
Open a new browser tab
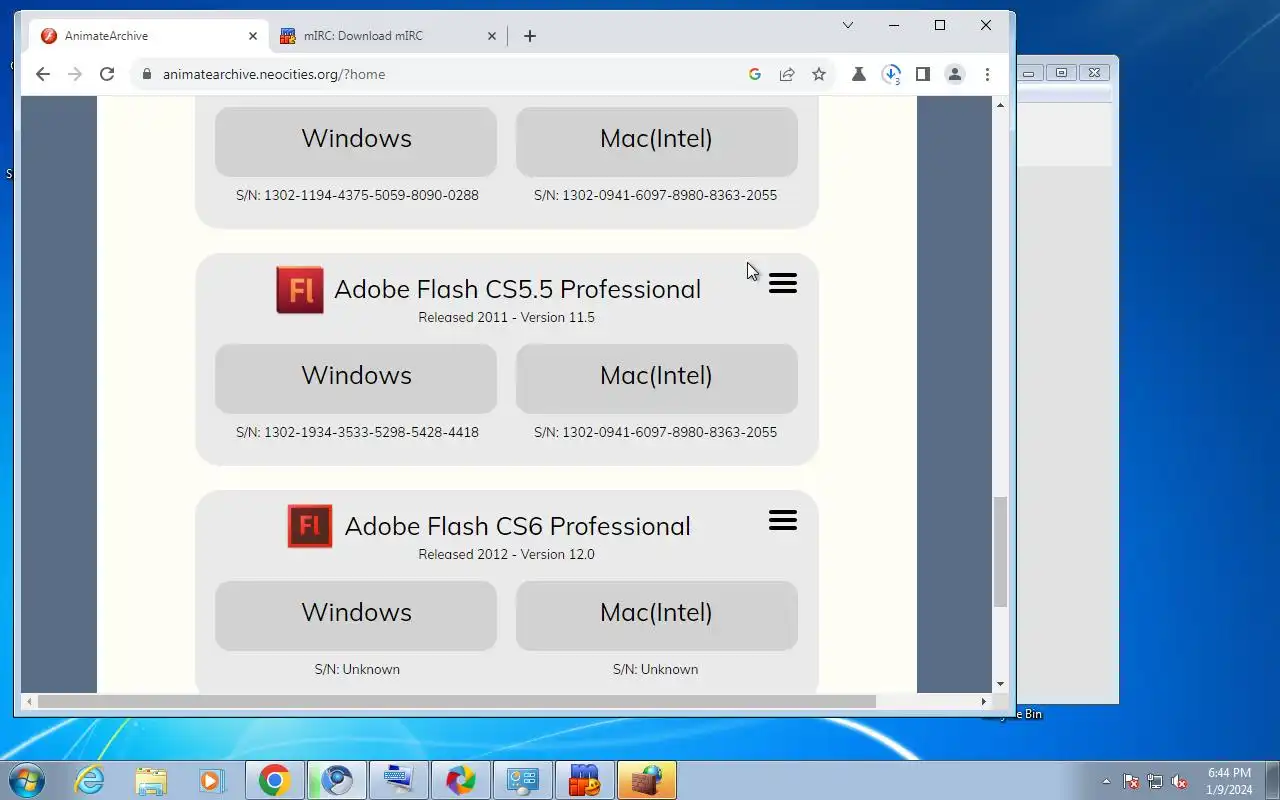tap(530, 36)
